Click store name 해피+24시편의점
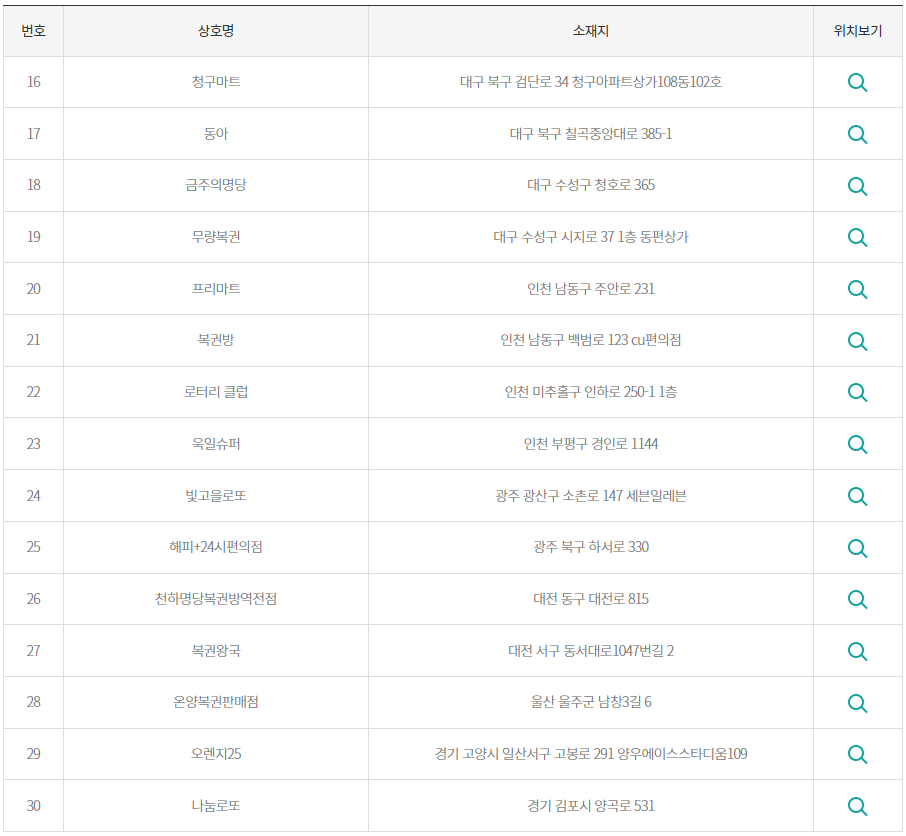 pyautogui.click(x=216, y=547)
